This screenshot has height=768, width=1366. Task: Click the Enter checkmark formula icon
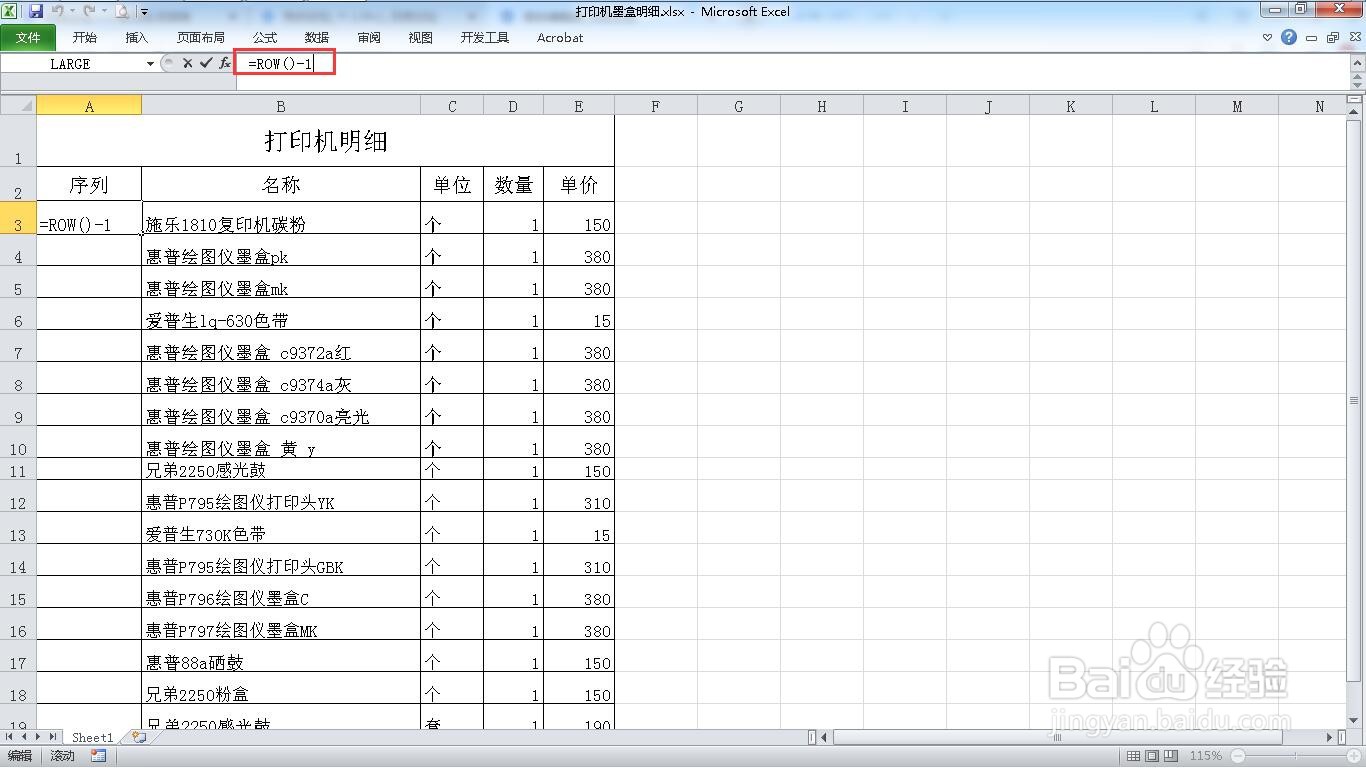click(206, 63)
